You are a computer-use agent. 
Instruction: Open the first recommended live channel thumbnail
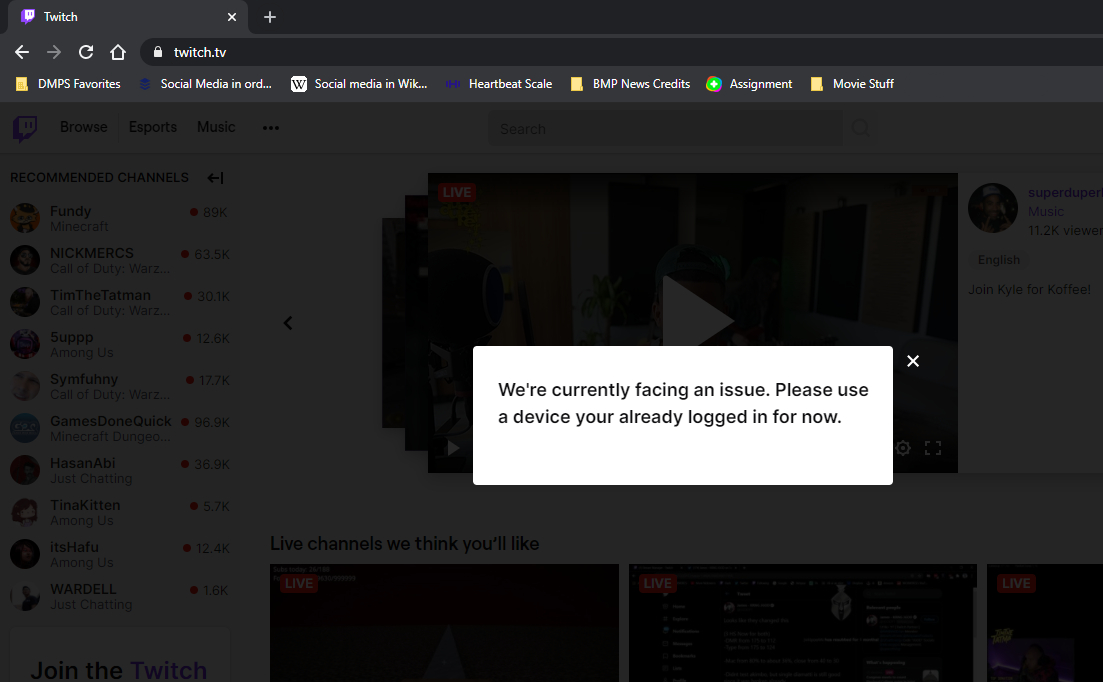[444, 623]
